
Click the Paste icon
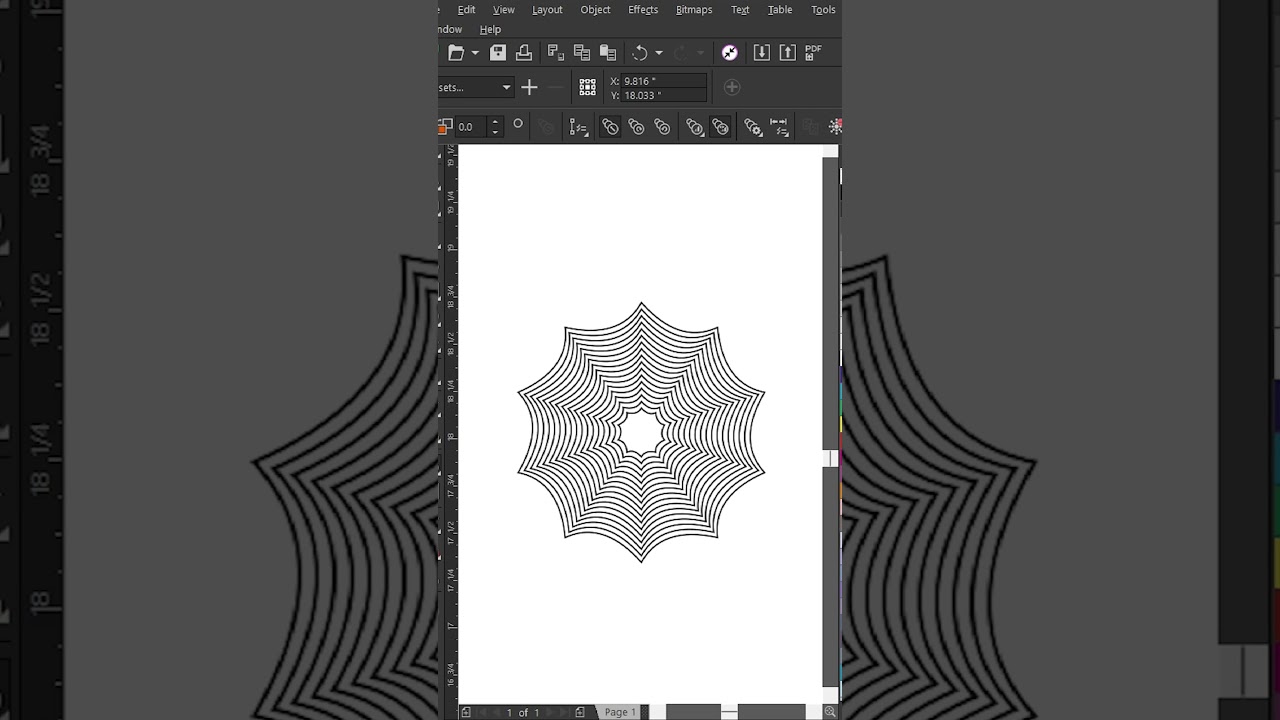(x=608, y=53)
